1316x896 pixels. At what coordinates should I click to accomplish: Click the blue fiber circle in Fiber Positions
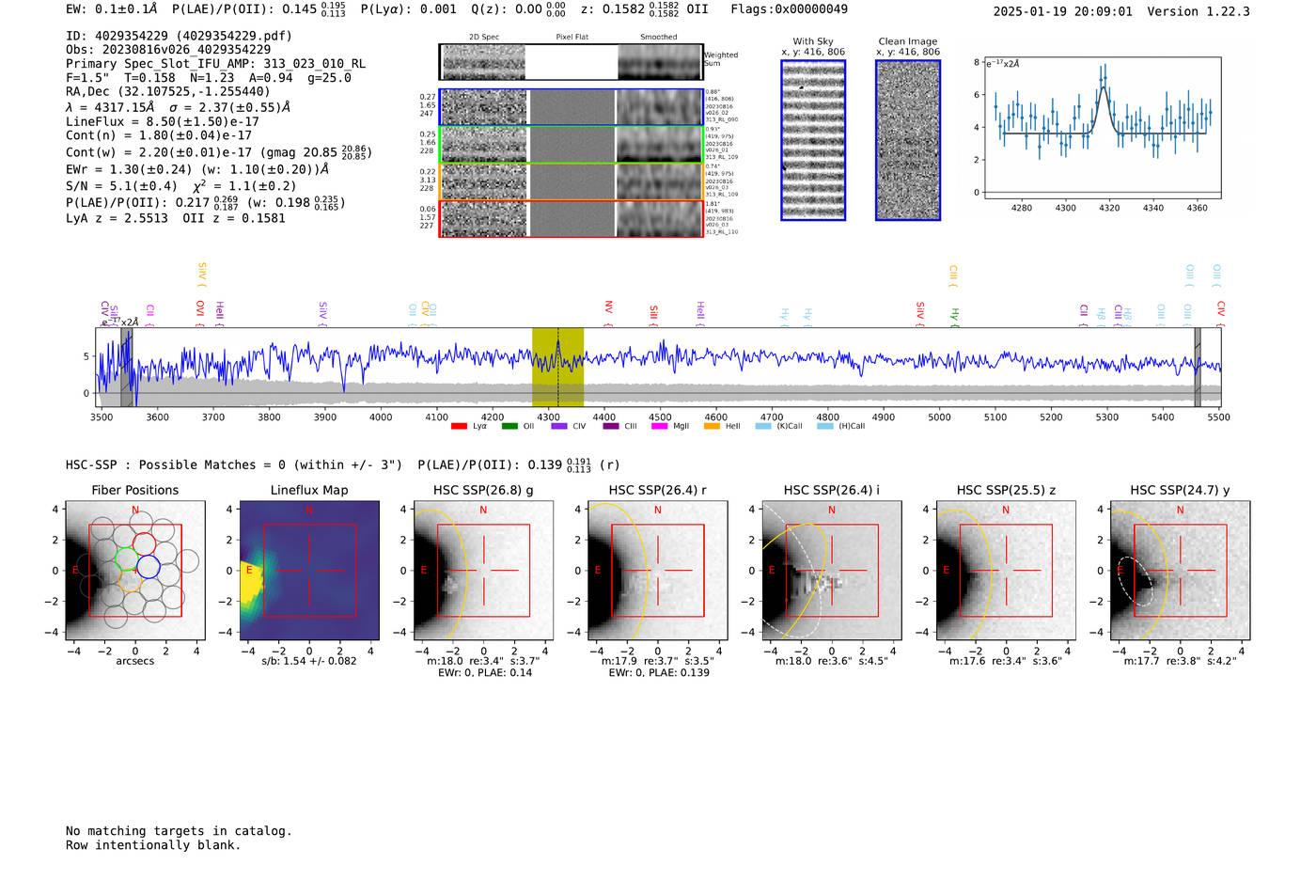coord(149,567)
